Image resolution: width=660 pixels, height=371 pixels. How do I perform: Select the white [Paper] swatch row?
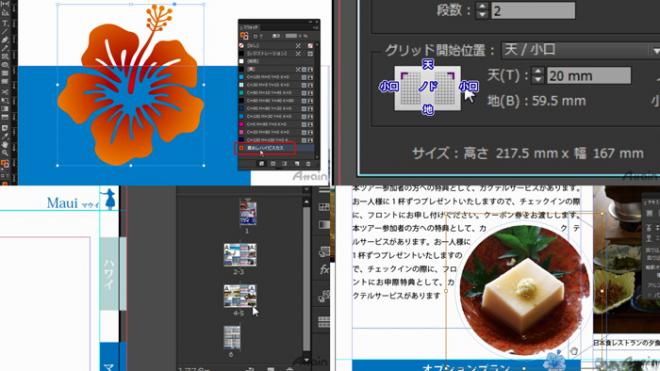(x=277, y=61)
